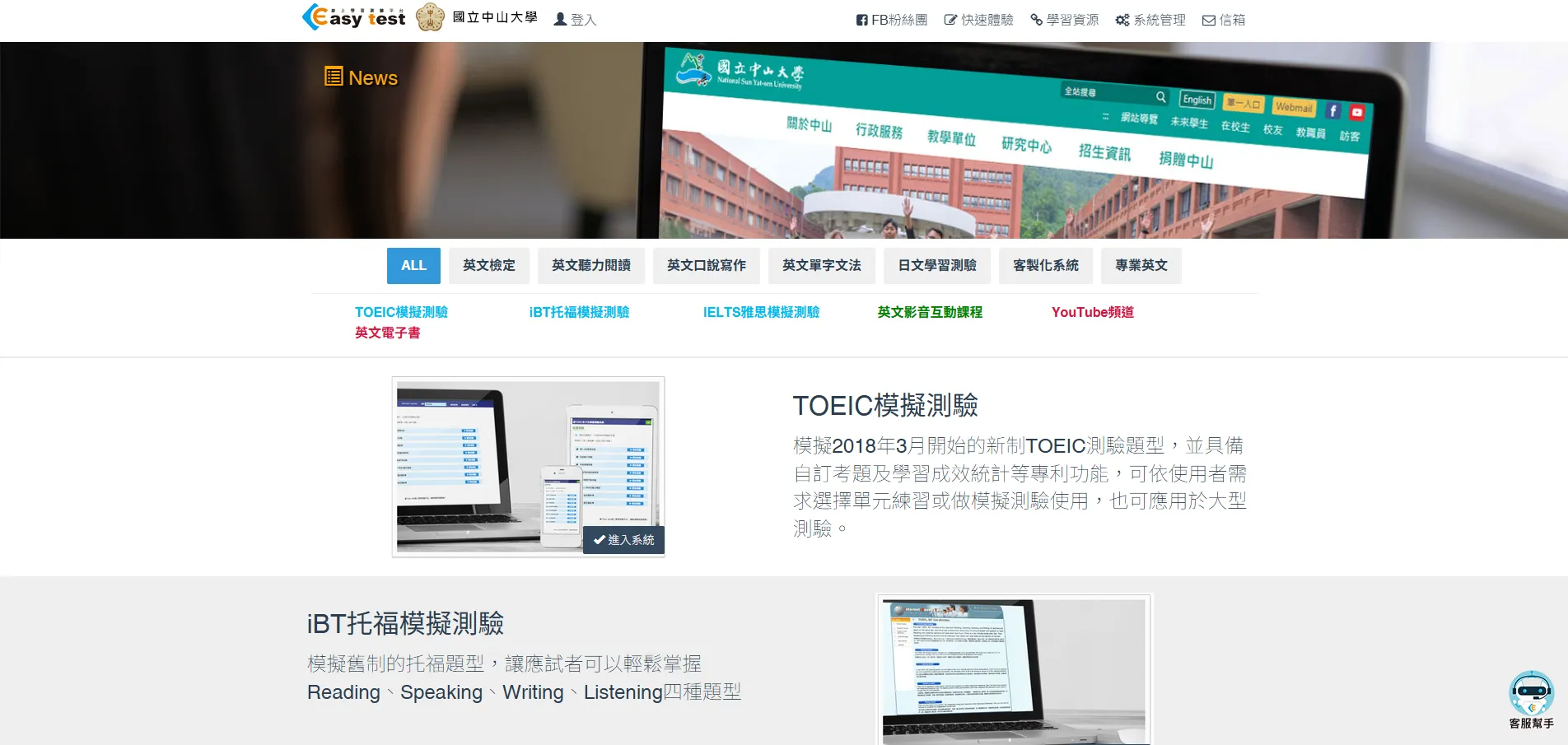The height and width of the screenshot is (745, 1568).
Task: Open 系統管理 system management
Action: 1150,20
